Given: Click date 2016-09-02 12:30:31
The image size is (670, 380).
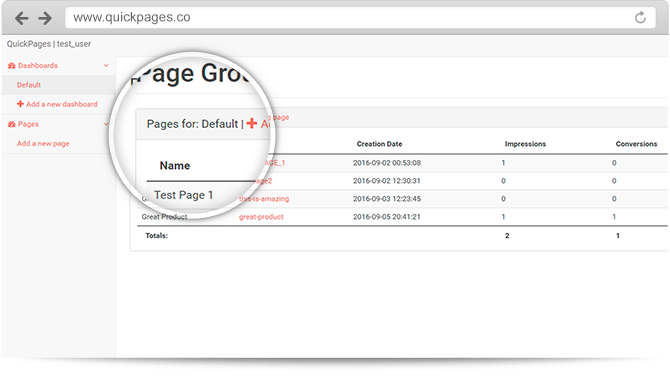Looking at the screenshot, I should tap(387, 181).
